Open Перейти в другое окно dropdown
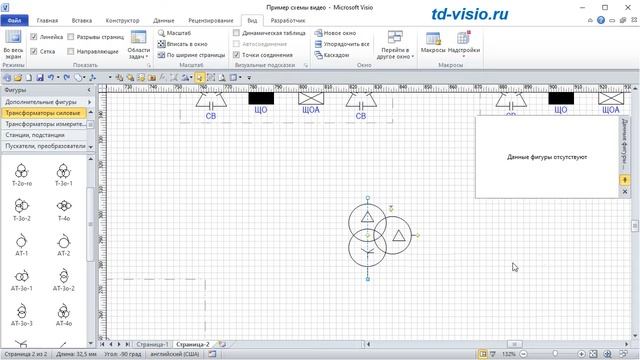This screenshot has width=640, height=360. pos(395,44)
